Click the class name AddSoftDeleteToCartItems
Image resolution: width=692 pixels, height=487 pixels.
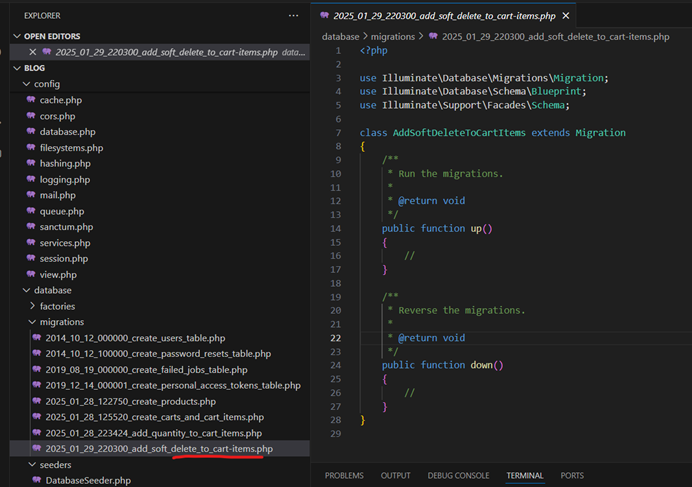459,133
